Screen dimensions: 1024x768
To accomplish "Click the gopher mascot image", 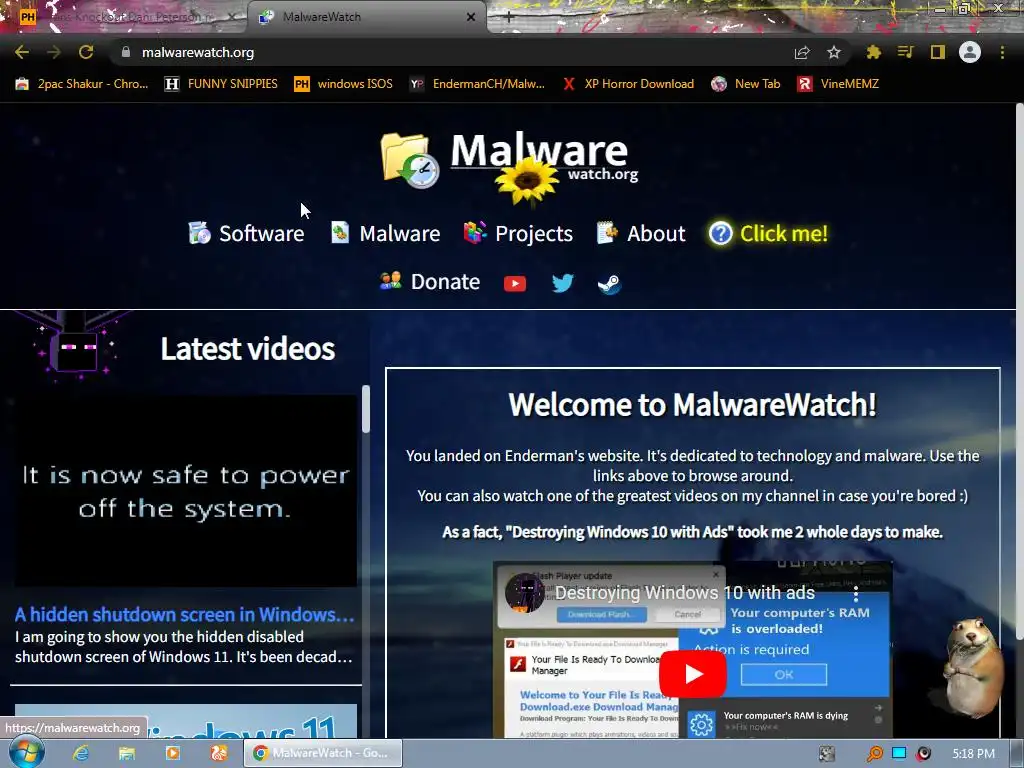I will tap(972, 666).
